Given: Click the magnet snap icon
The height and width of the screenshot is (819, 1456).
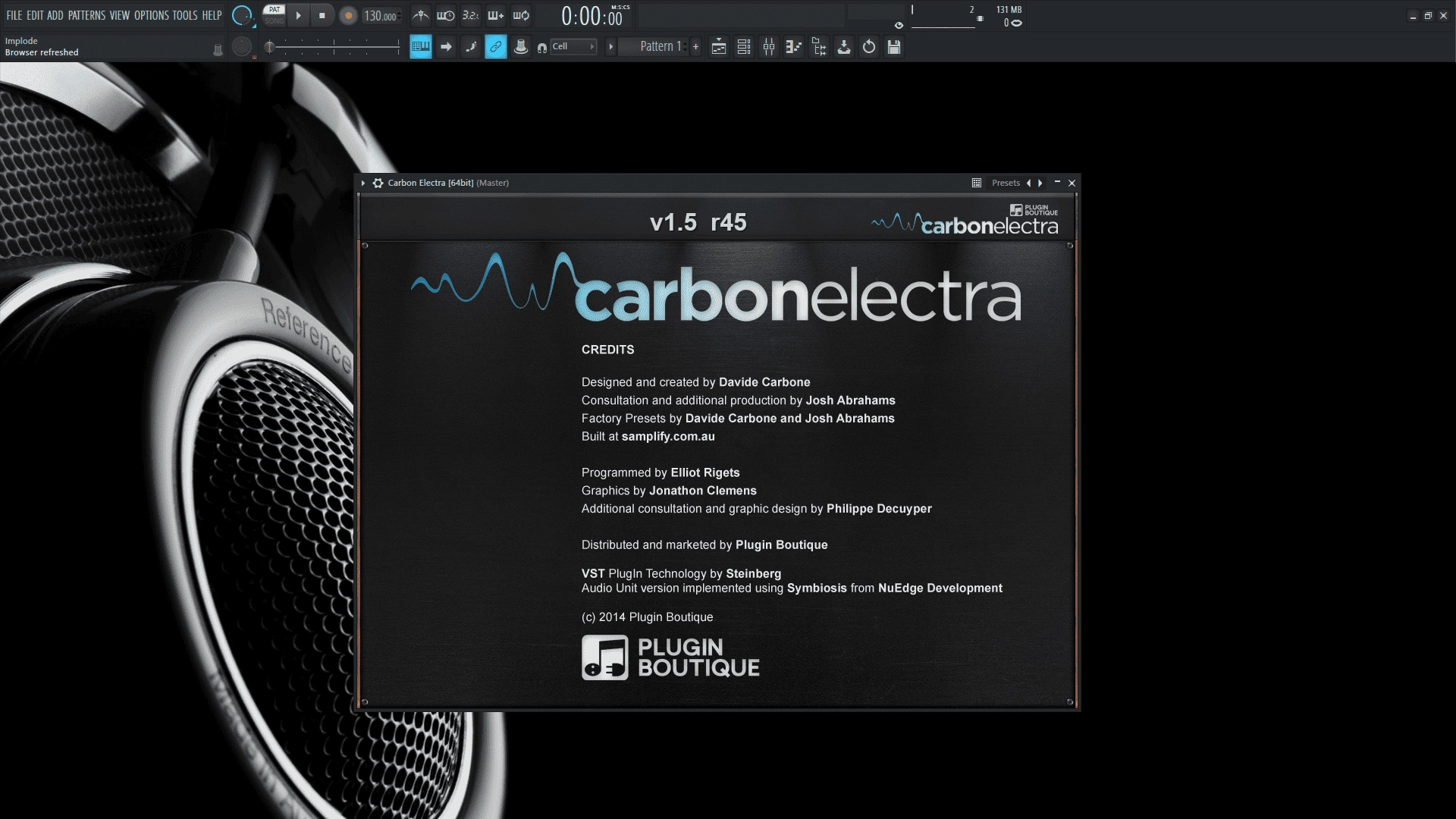Looking at the screenshot, I should tap(541, 48).
